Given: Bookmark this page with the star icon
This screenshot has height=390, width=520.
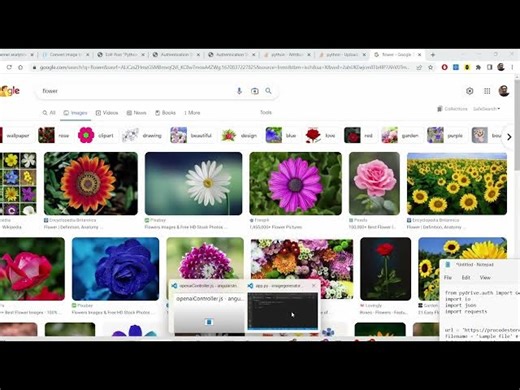Looking at the screenshot, I should coord(430,67).
